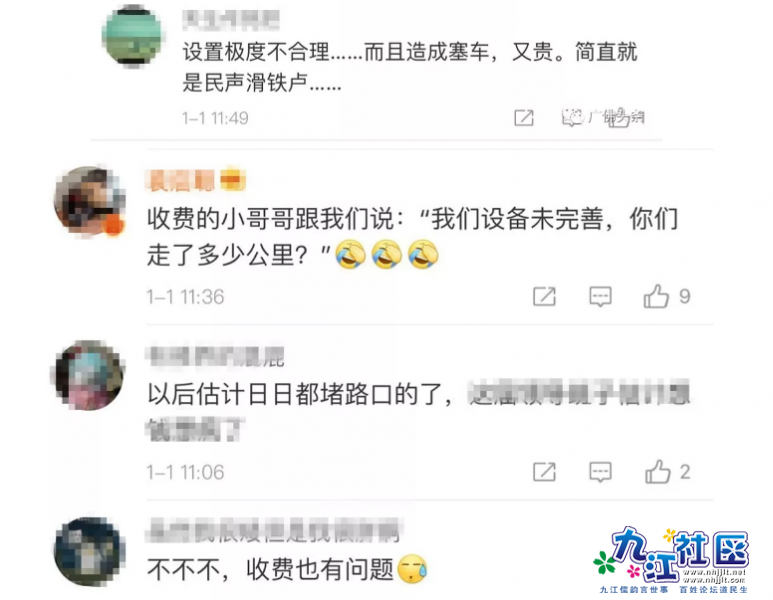The height and width of the screenshot is (600, 773).
Task: Click the 九江社区 logo watermark
Action: [x=673, y=560]
